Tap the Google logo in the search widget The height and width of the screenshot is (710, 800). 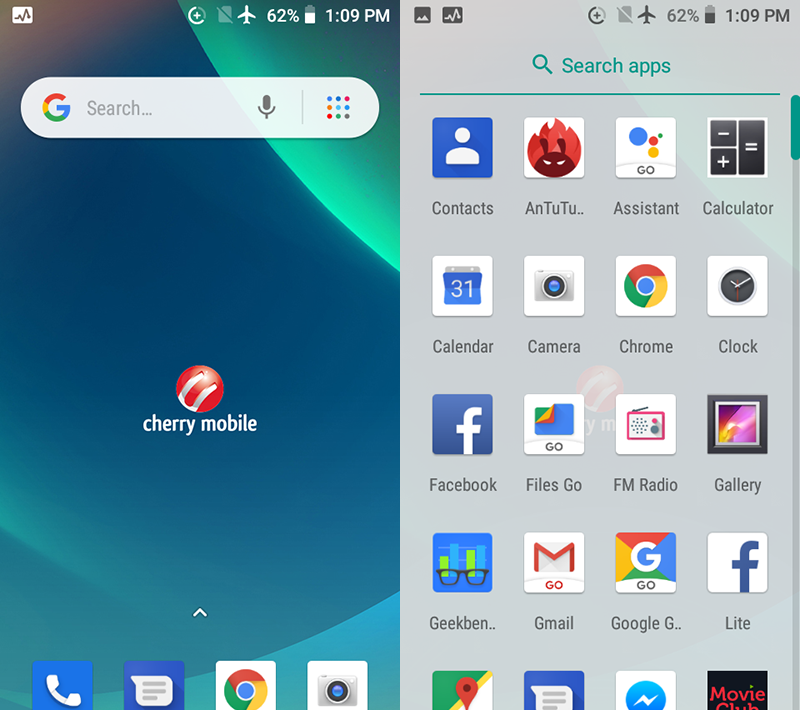pyautogui.click(x=56, y=107)
